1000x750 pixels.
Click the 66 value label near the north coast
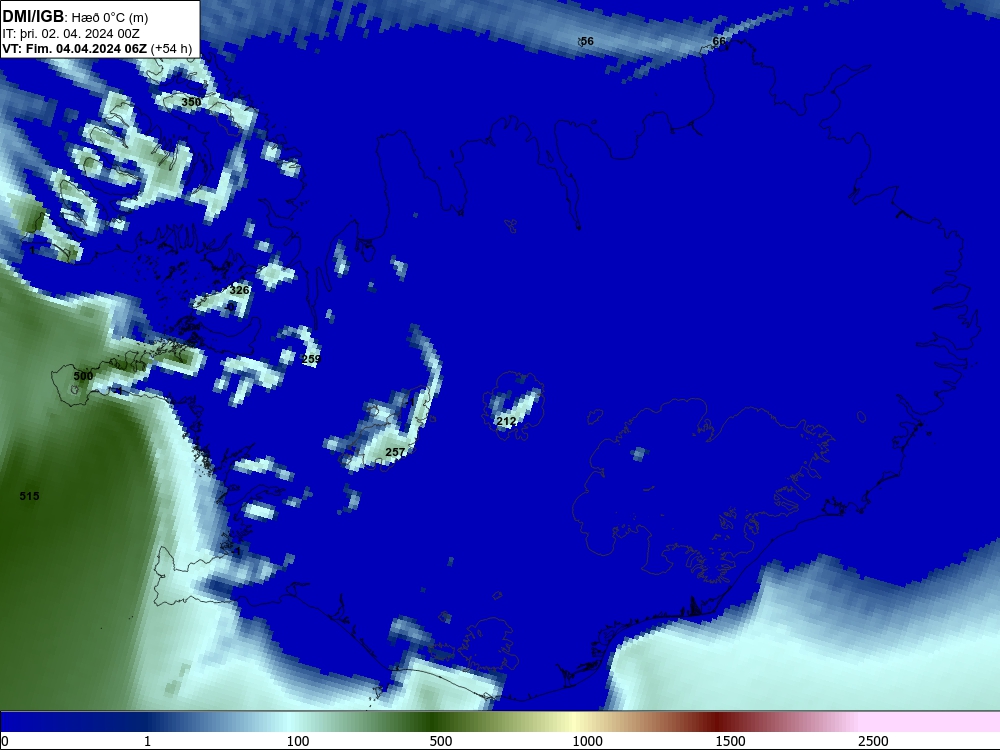[719, 41]
